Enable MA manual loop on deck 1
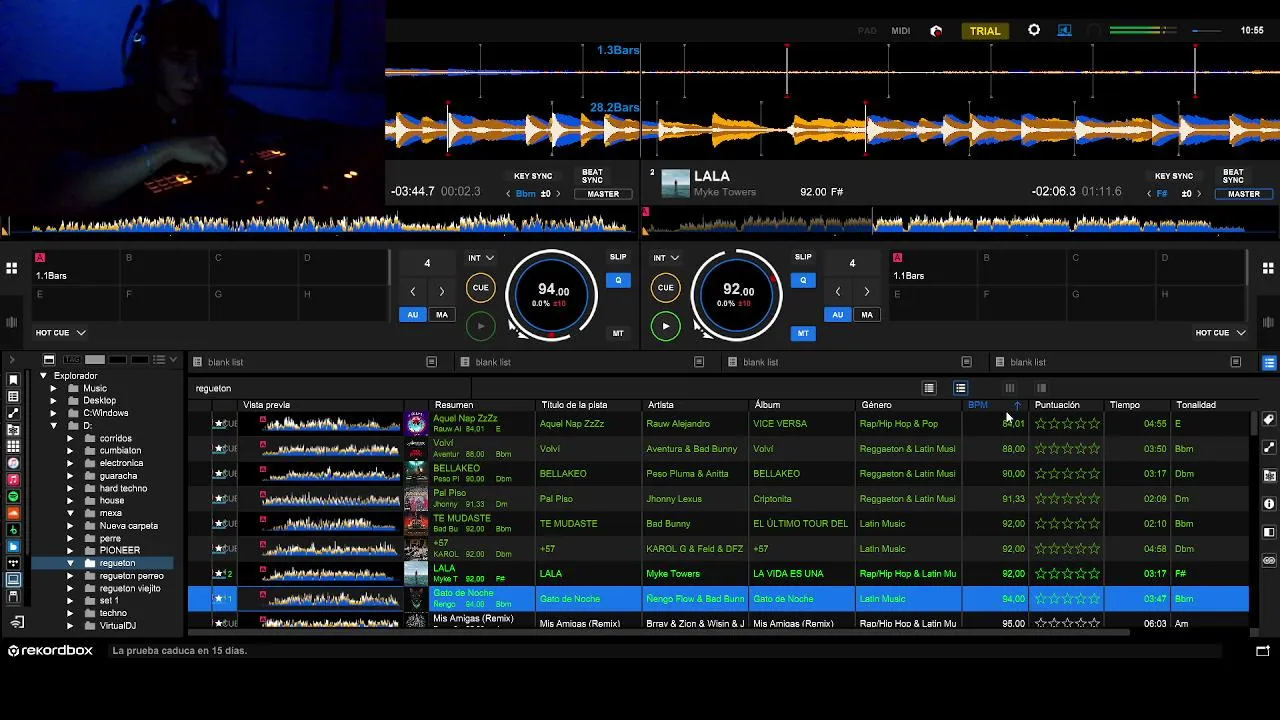 (441, 314)
